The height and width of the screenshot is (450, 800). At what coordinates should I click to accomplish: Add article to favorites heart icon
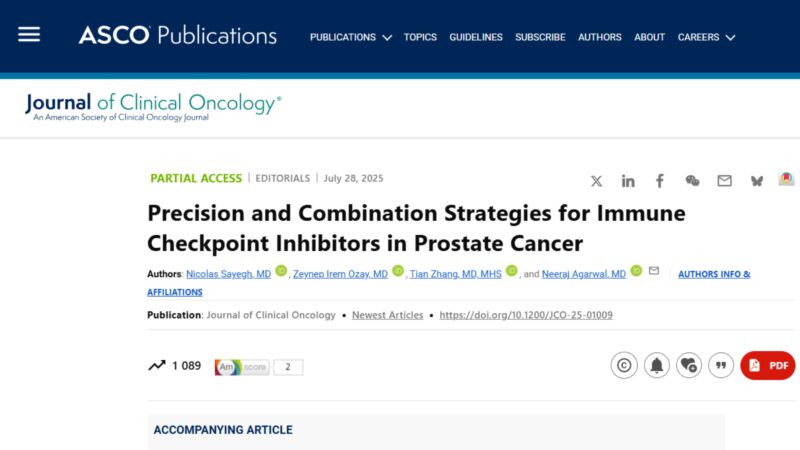(689, 365)
